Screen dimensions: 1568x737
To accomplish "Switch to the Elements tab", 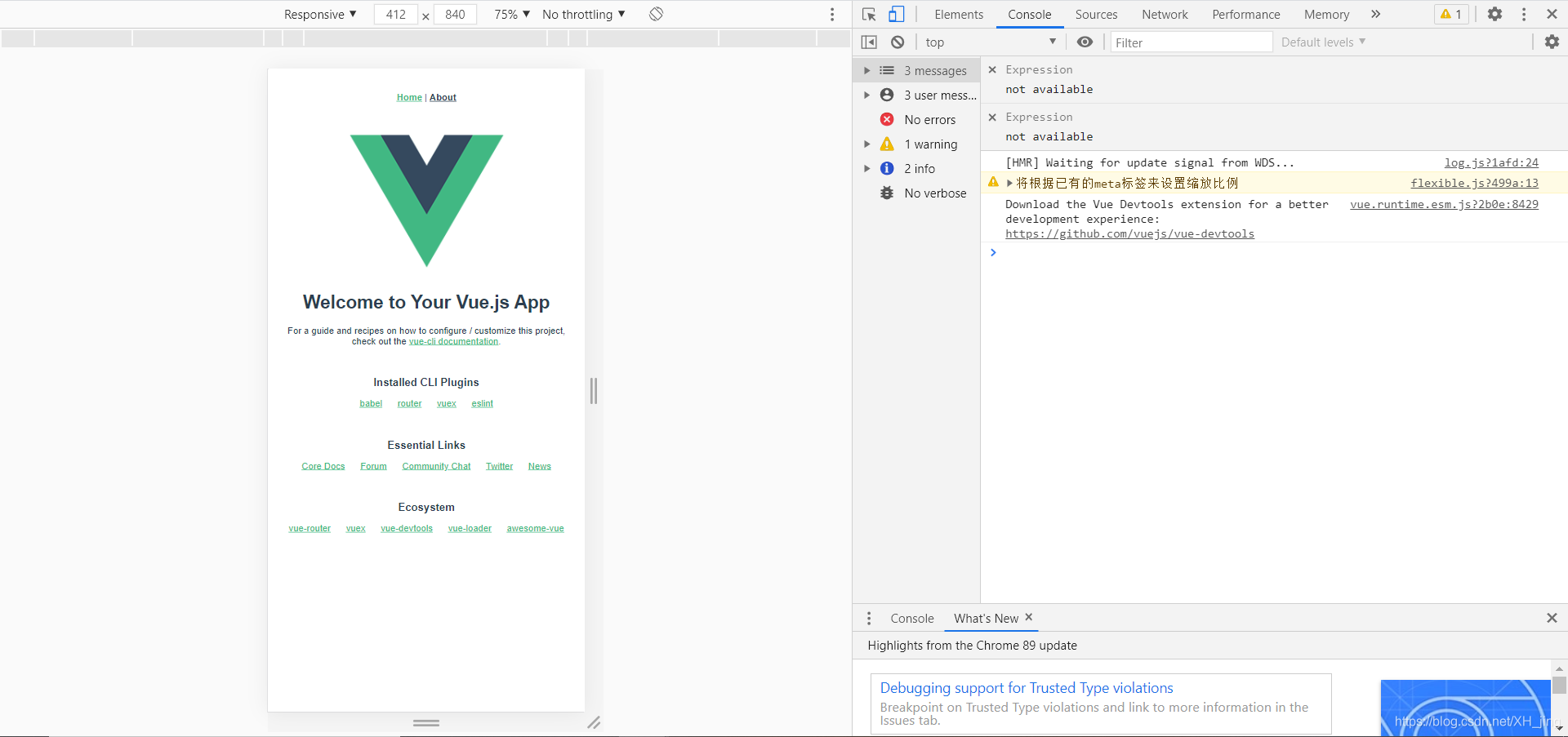I will point(959,15).
